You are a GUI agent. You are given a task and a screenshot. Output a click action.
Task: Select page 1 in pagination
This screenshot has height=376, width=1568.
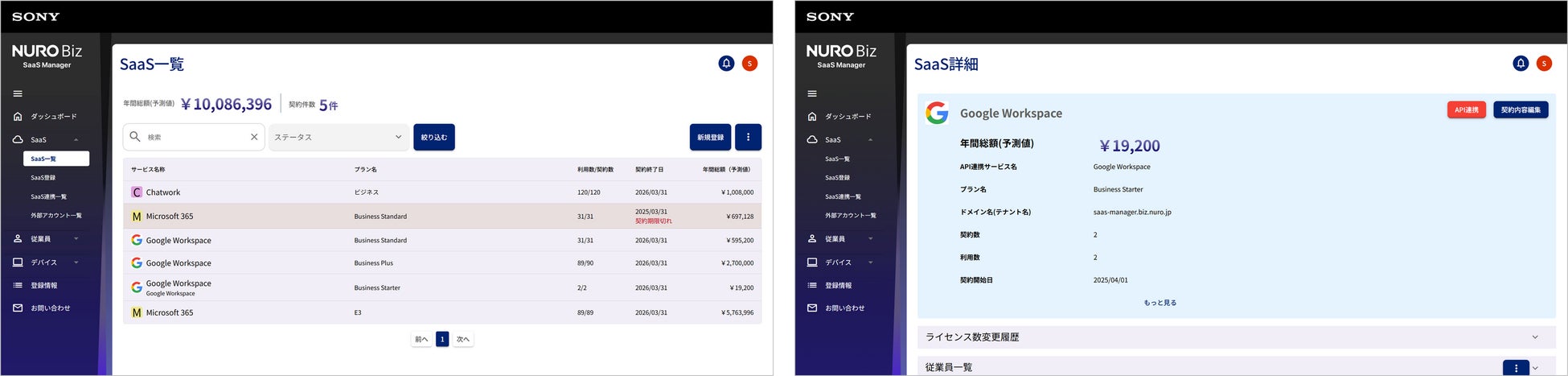(442, 339)
